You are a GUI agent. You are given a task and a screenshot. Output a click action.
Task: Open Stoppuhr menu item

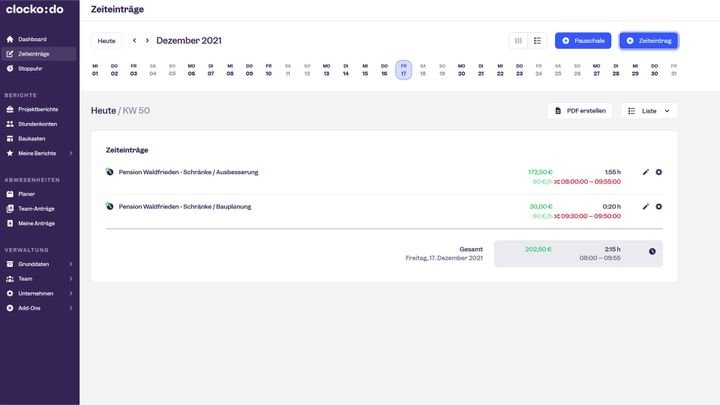tap(39, 68)
